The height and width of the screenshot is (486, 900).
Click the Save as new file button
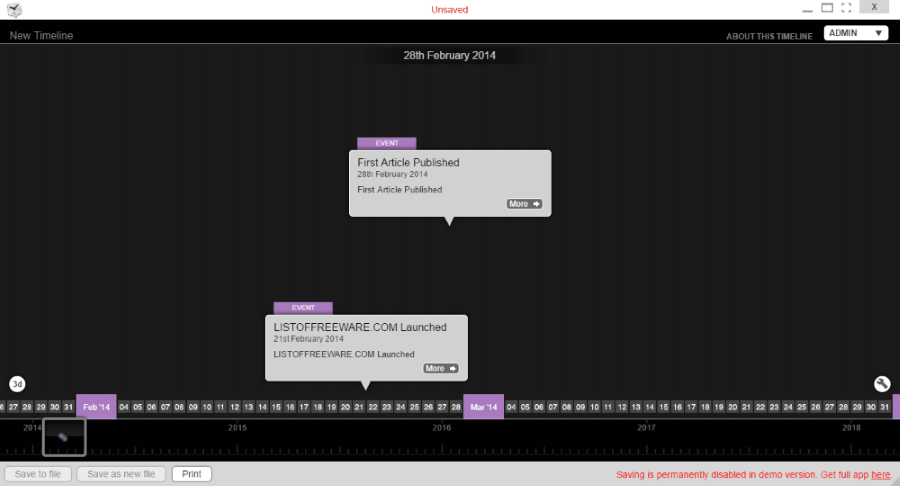[x=121, y=474]
